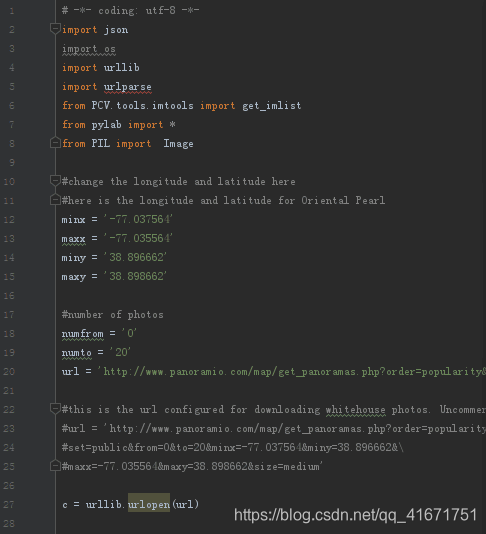Image resolution: width=486 pixels, height=534 pixels.
Task: Click fold end marker at line 11
Action: tap(55, 200)
